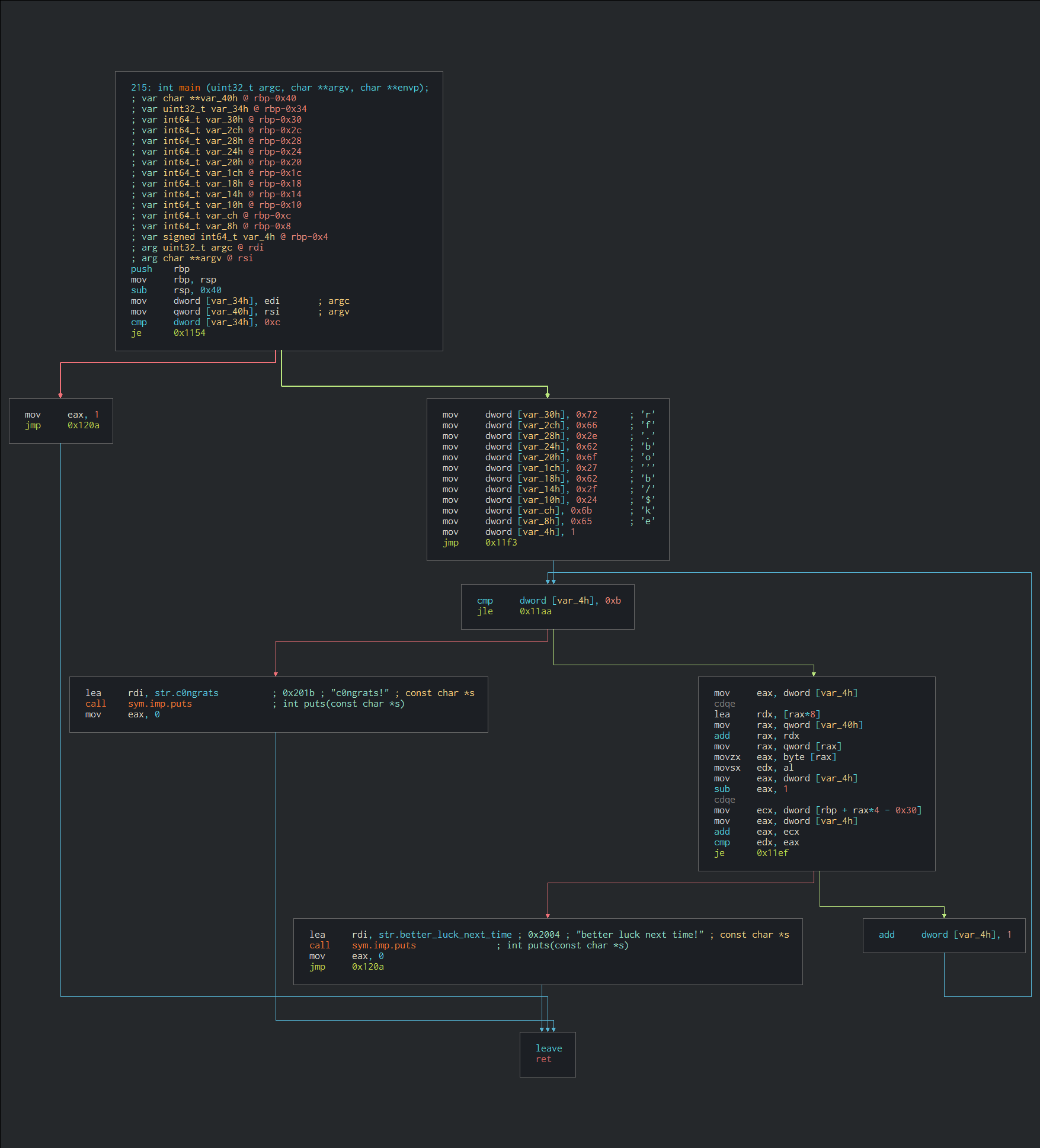The image size is (1040, 1148).
Task: Follow the 'je 0x1154' jump
Action: [168, 333]
